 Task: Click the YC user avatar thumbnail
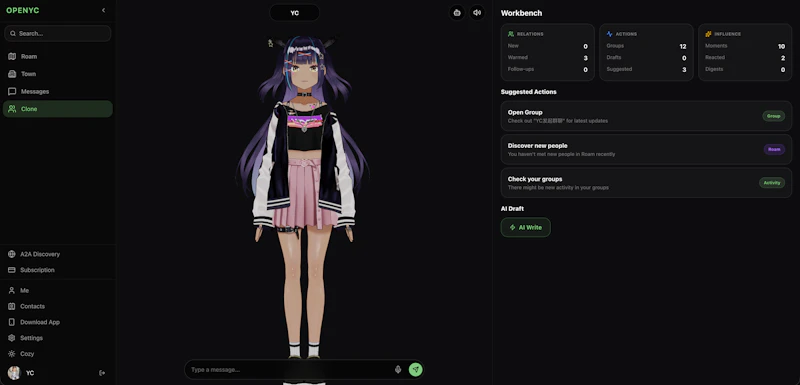tap(14, 373)
